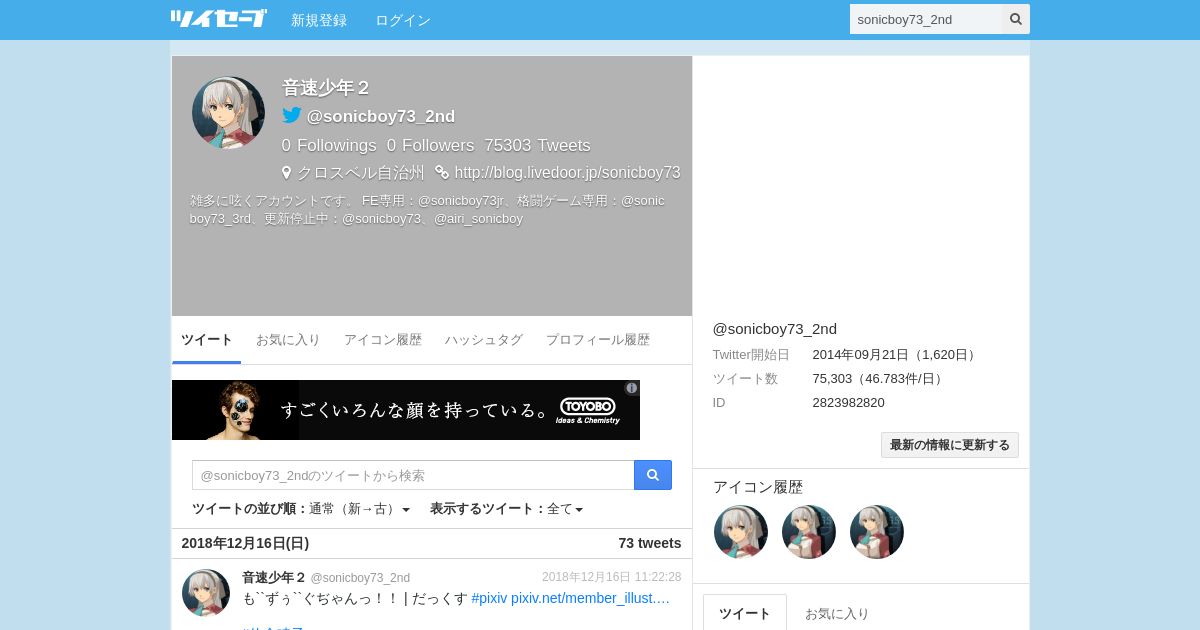Click the magnifier search button in the top bar

tap(1016, 19)
